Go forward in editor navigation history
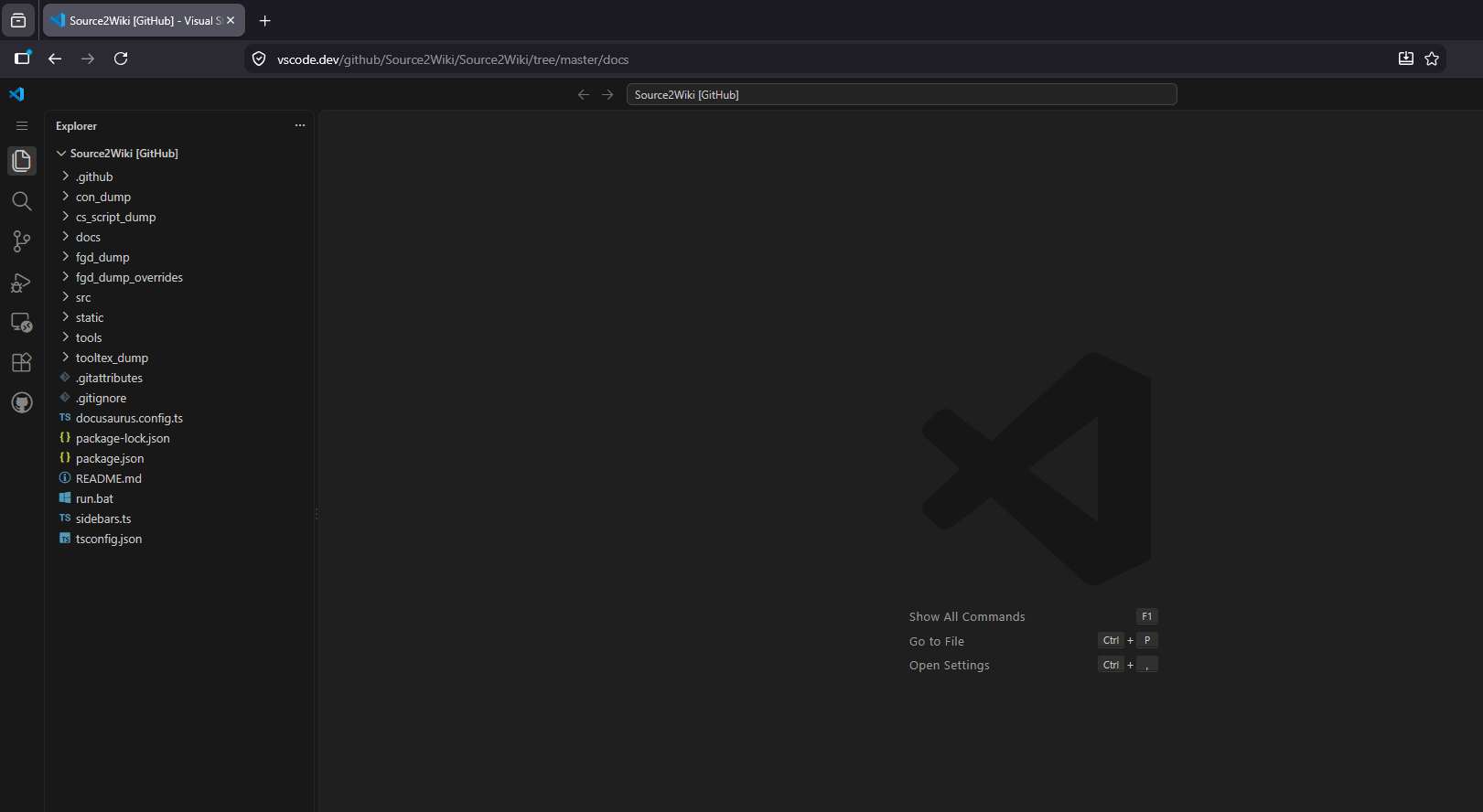This screenshot has width=1483, height=812. [607, 94]
